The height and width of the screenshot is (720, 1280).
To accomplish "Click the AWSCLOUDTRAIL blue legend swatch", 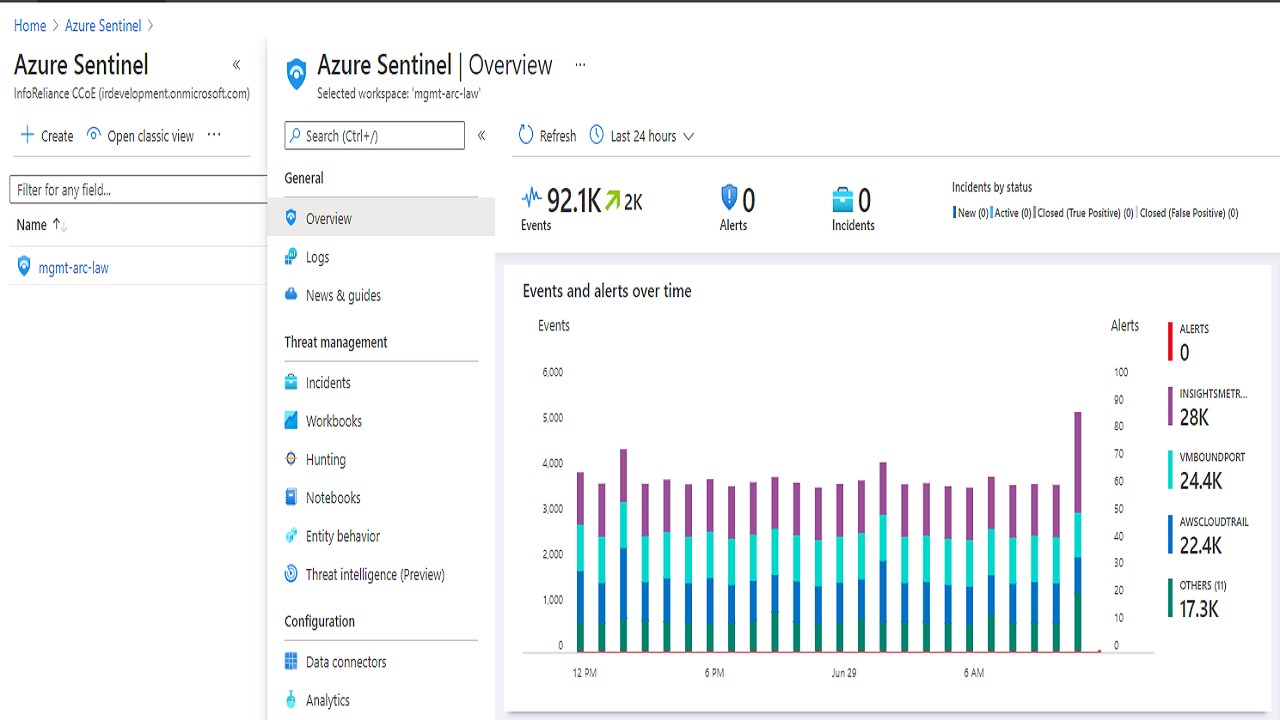I will coord(1171,535).
